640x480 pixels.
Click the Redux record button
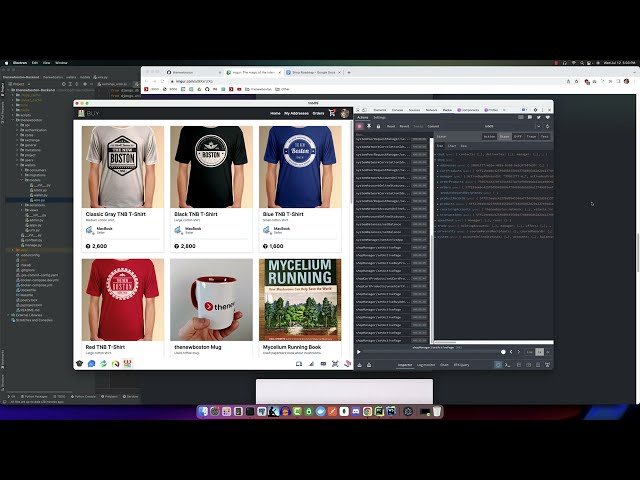pyautogui.click(x=360, y=127)
